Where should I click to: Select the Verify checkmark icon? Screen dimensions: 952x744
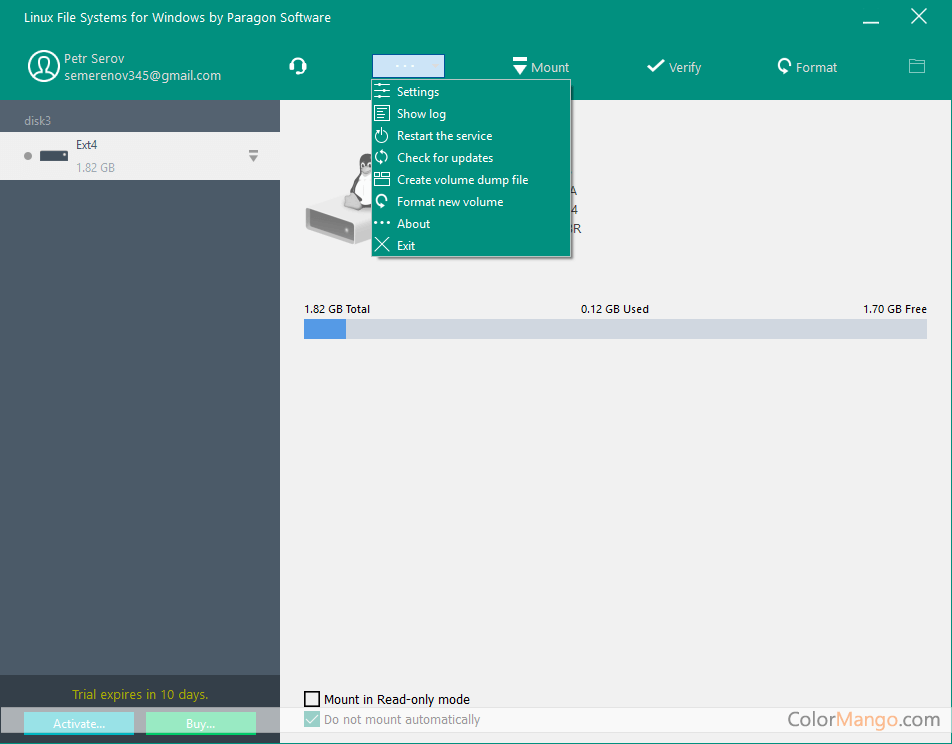point(673,66)
